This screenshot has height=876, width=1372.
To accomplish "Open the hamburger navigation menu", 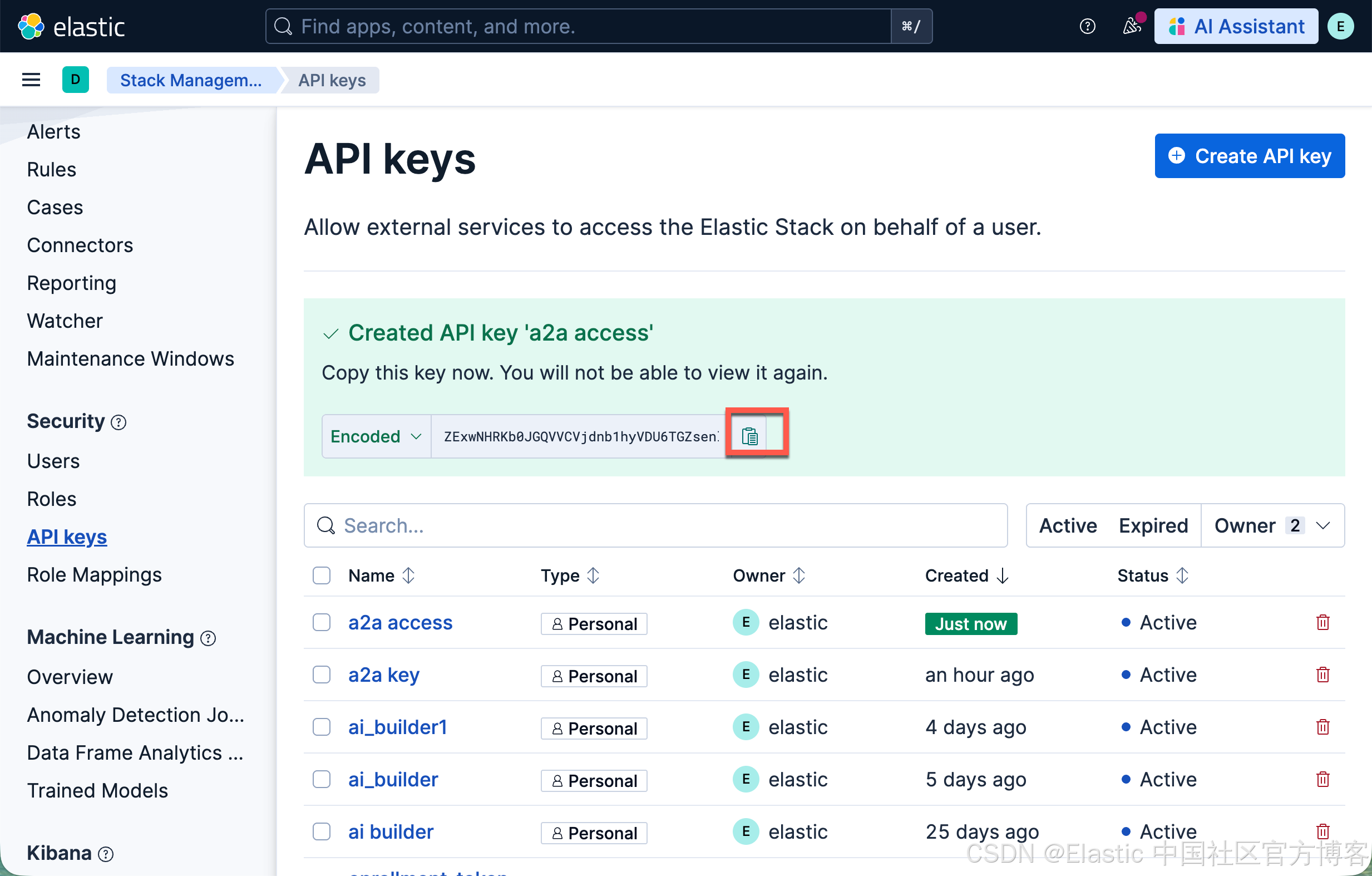I will click(x=31, y=80).
